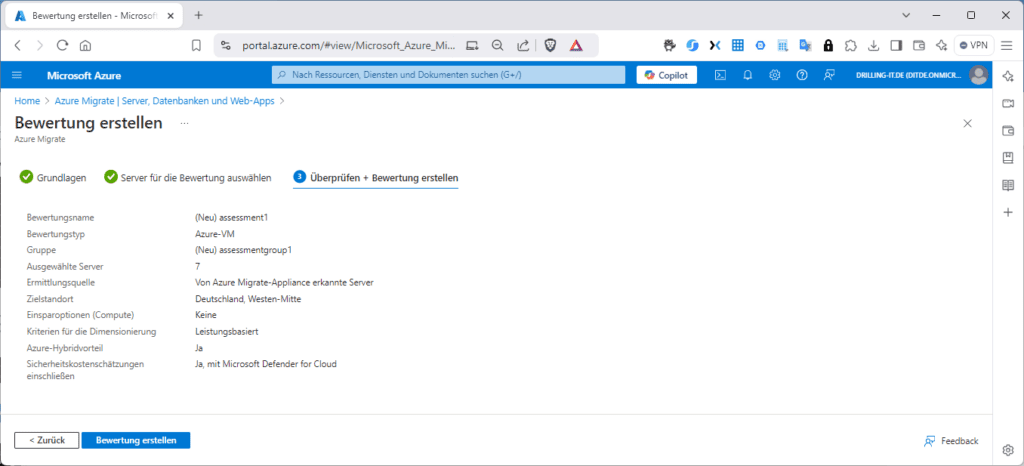Open the Brave Wallet icon in the toolbar
This screenshot has width=1024, height=466.
[919, 46]
